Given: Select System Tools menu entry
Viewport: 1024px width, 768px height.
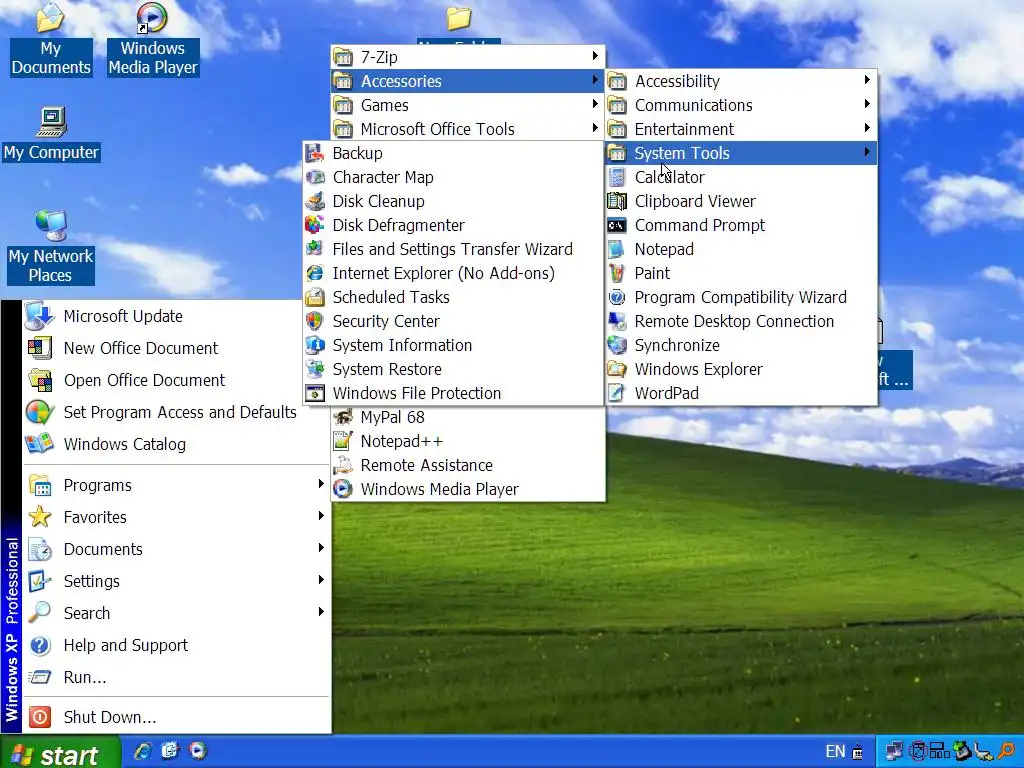Looking at the screenshot, I should click(x=741, y=153).
